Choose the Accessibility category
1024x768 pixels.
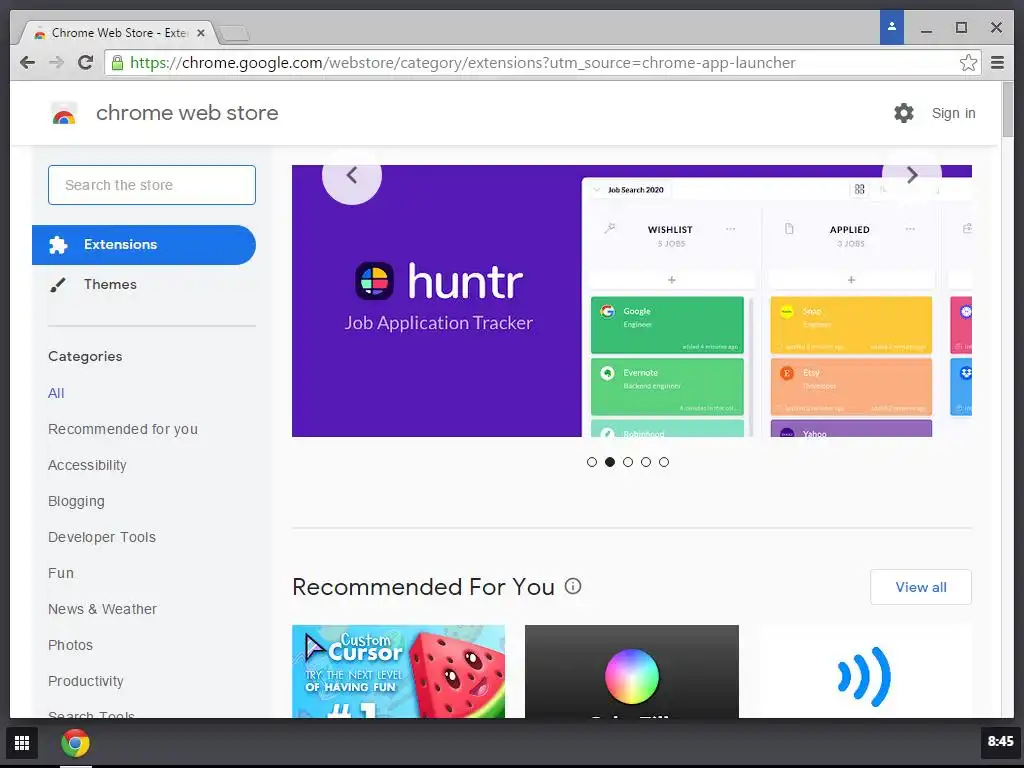point(87,465)
